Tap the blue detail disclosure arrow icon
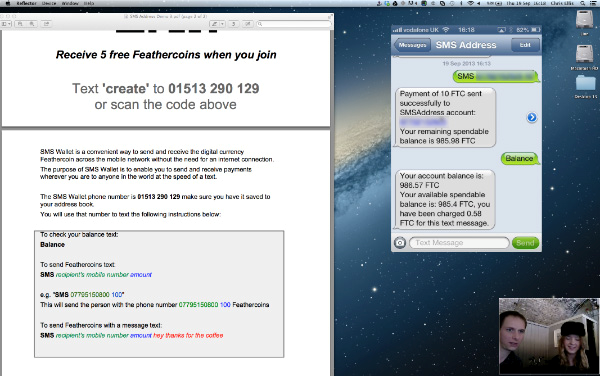Screen dimensions: 600x376 click(532, 117)
